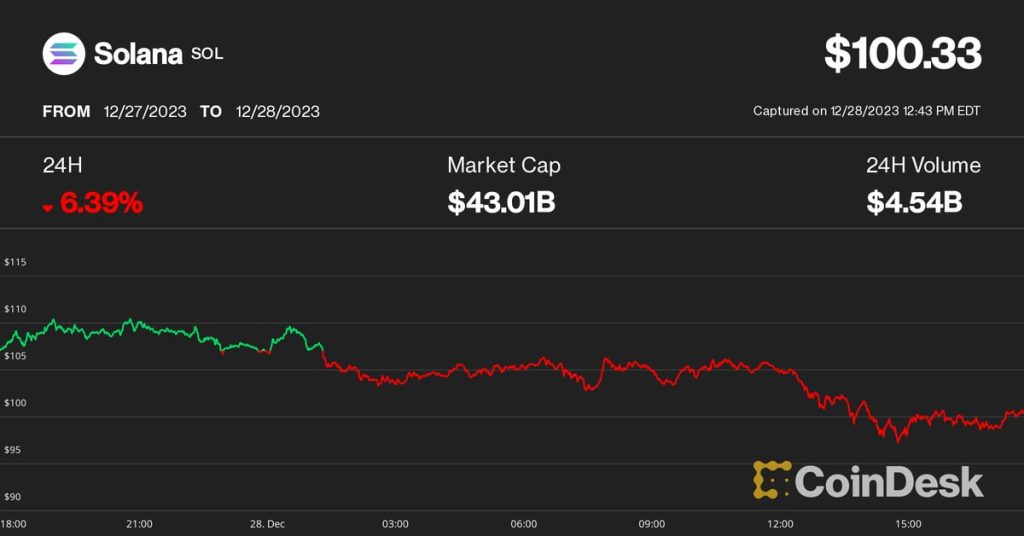
Task: Select the FROM date 12/27/2023
Action: (x=145, y=111)
